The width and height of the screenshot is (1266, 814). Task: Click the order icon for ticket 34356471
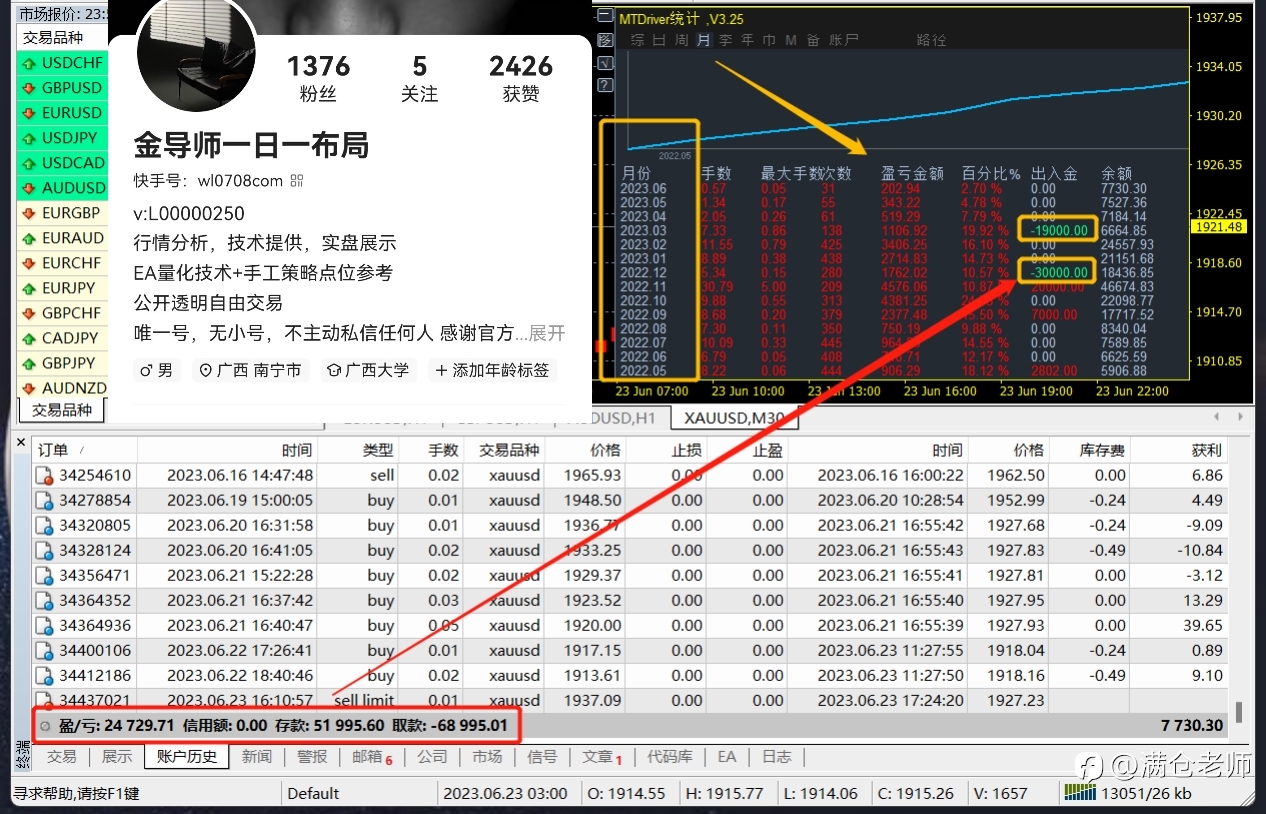pyautogui.click(x=43, y=576)
